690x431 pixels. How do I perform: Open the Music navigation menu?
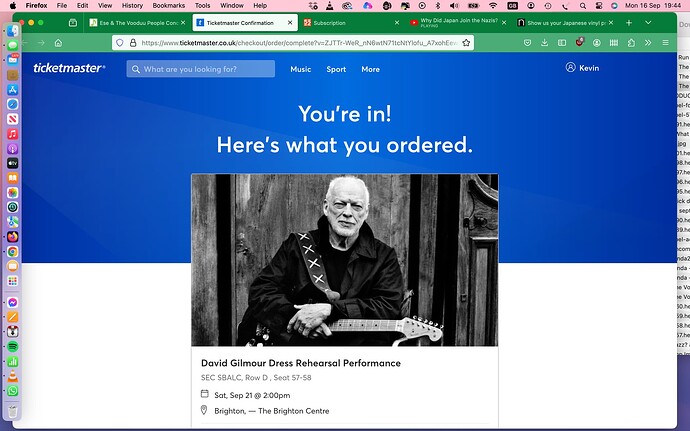(301, 69)
